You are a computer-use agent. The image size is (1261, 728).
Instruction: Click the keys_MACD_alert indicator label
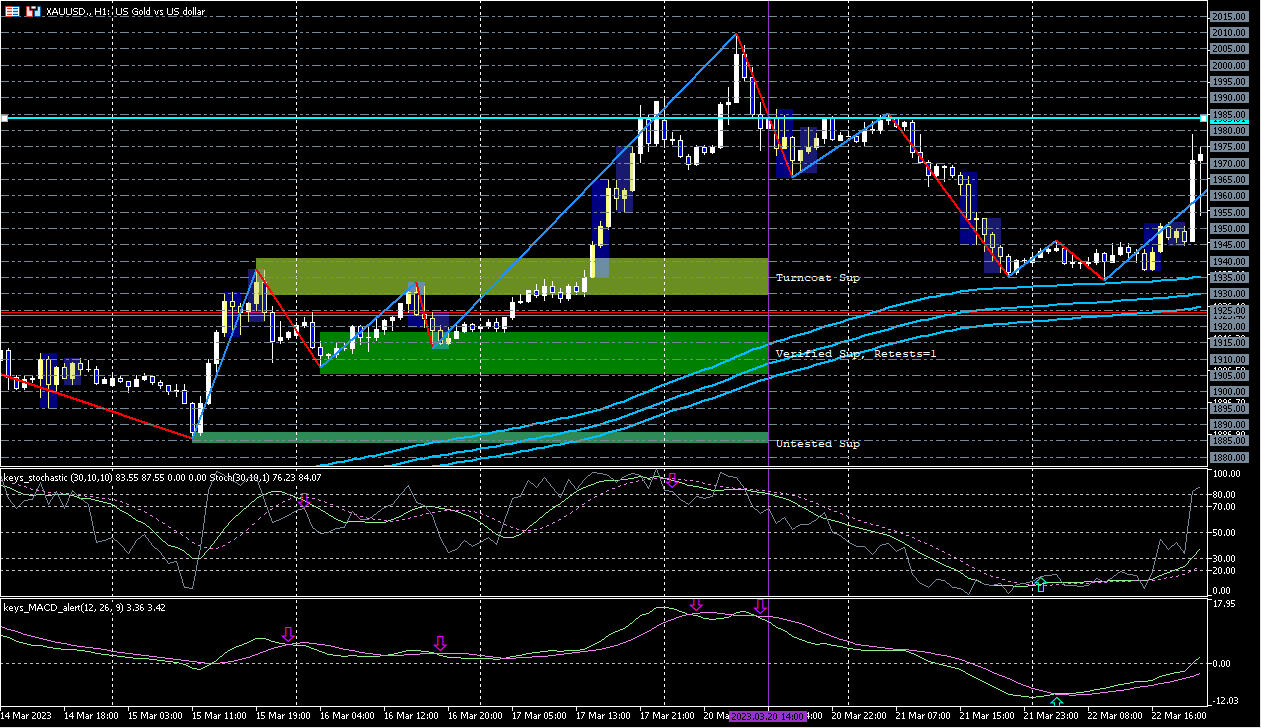(x=85, y=607)
